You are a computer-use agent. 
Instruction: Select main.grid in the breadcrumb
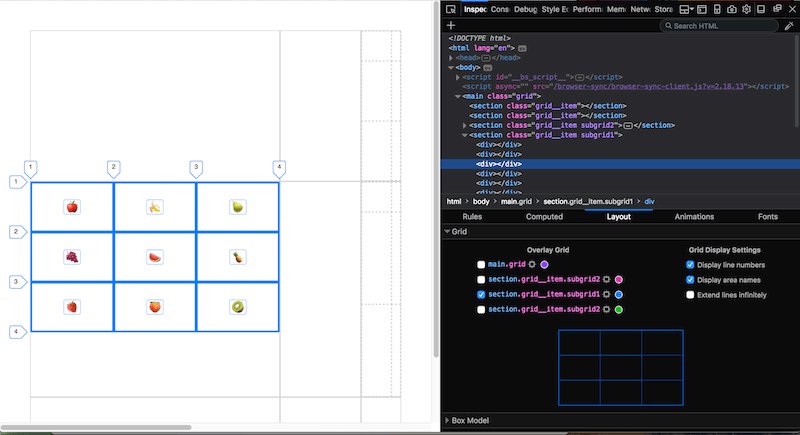[516, 201]
